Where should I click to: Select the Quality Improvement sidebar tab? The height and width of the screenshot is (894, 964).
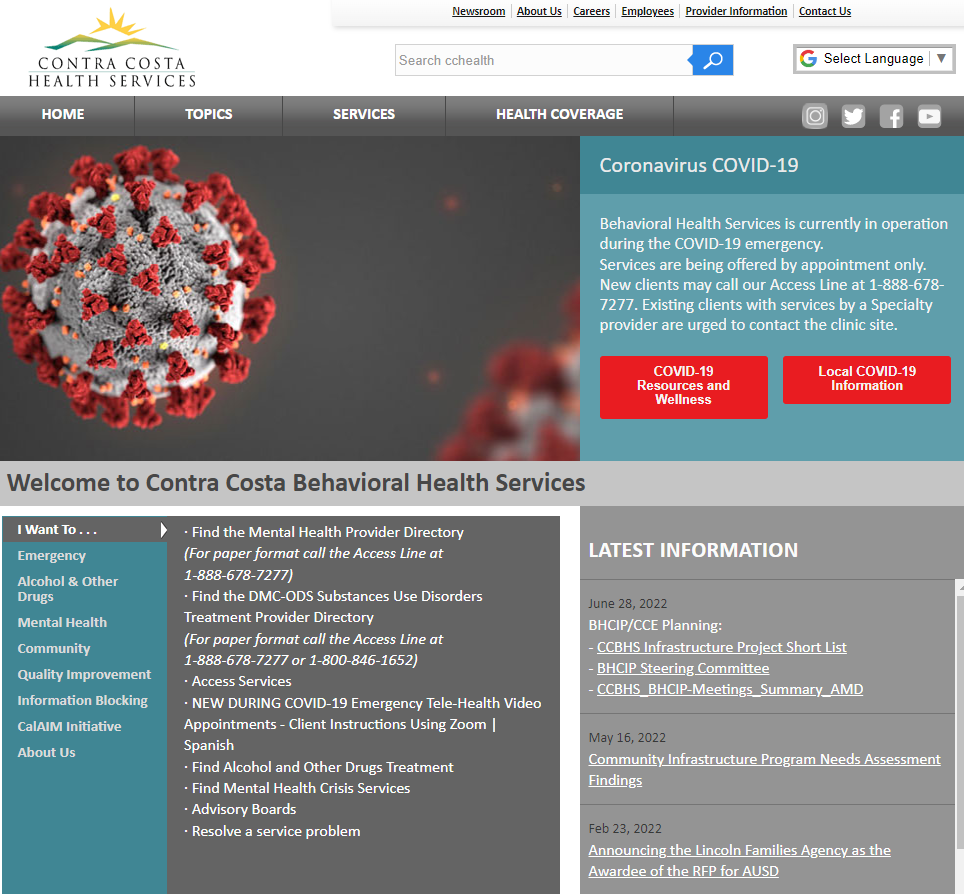pos(84,674)
